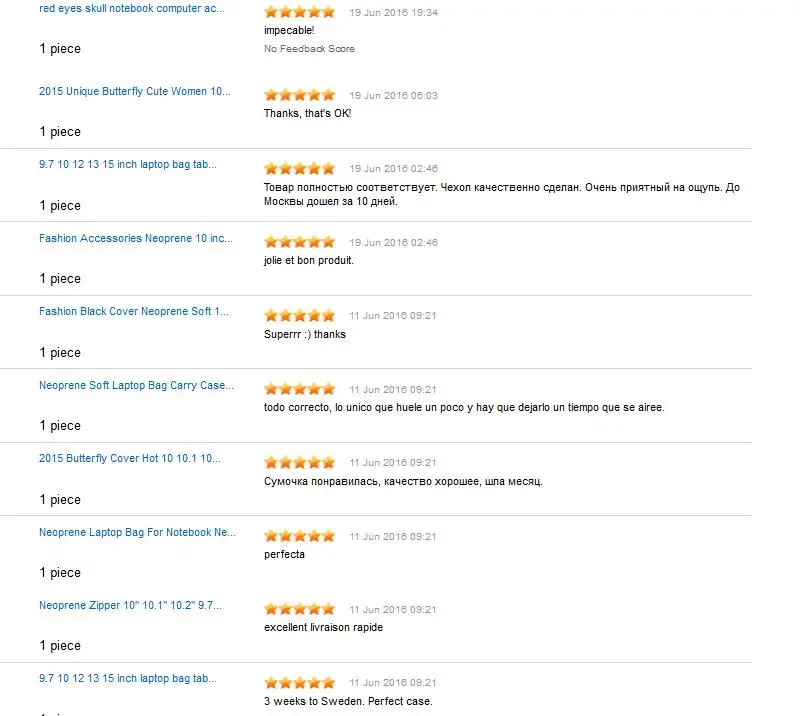The height and width of the screenshot is (716, 800).
Task: Click stars above 'jolie et bon produit' review
Action: pyautogui.click(x=299, y=242)
